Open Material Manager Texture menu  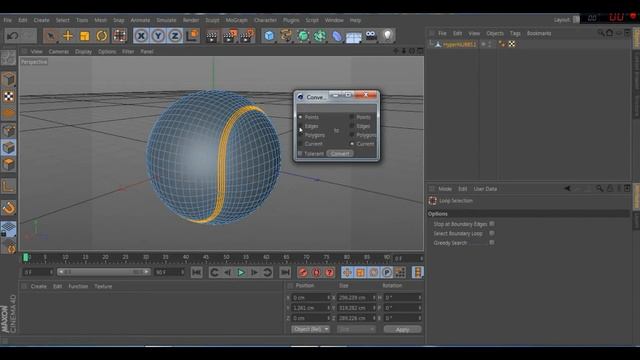[103, 287]
